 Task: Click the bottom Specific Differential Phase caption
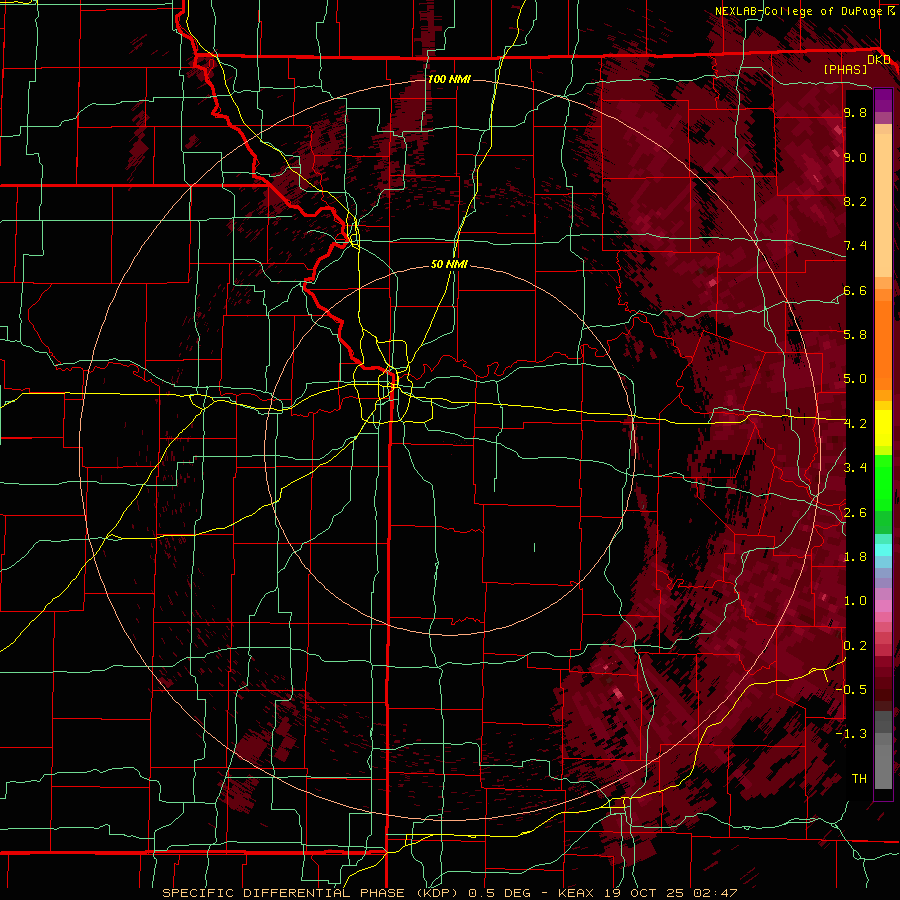point(449,893)
